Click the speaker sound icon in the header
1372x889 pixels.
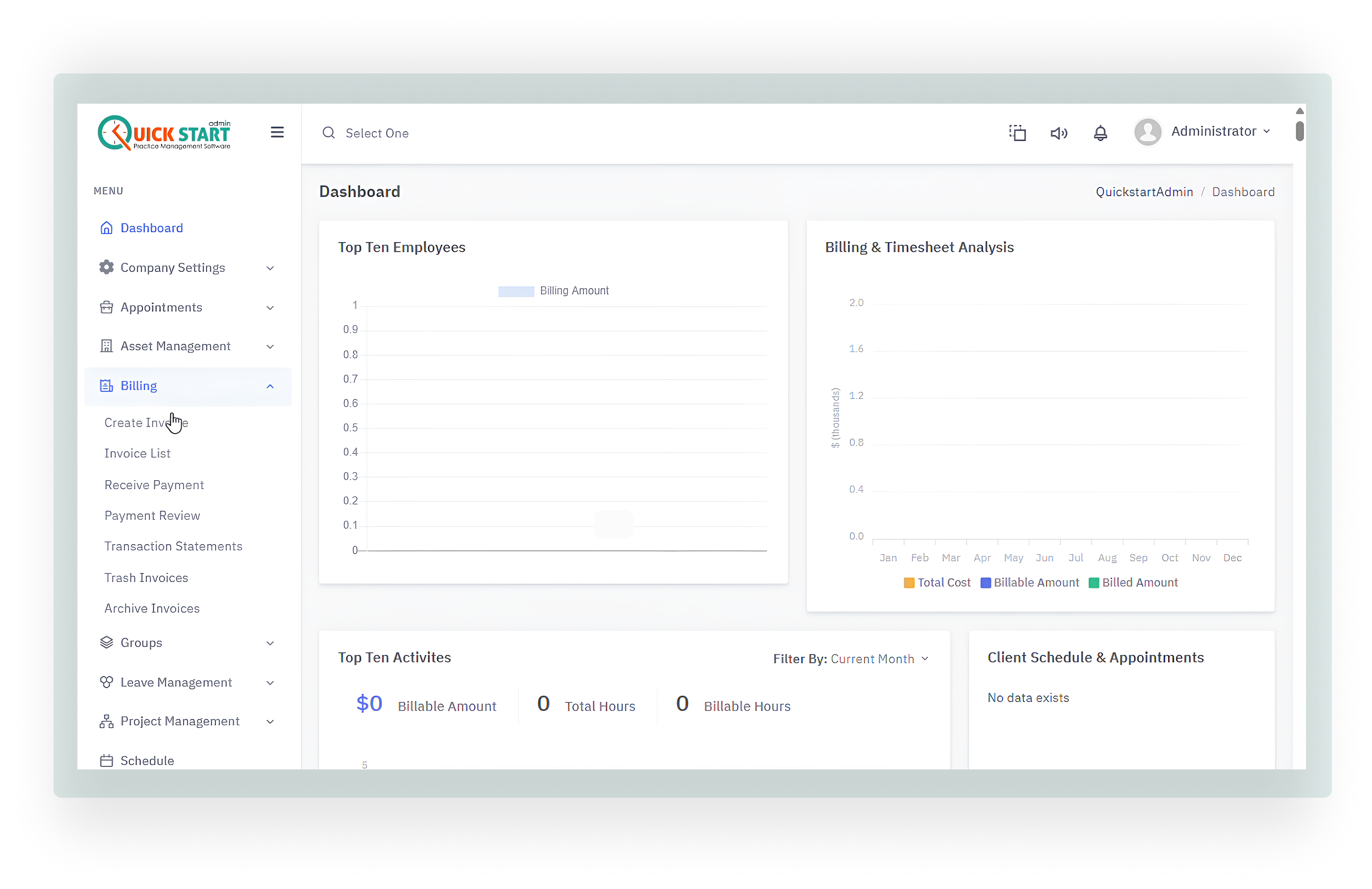[1058, 132]
